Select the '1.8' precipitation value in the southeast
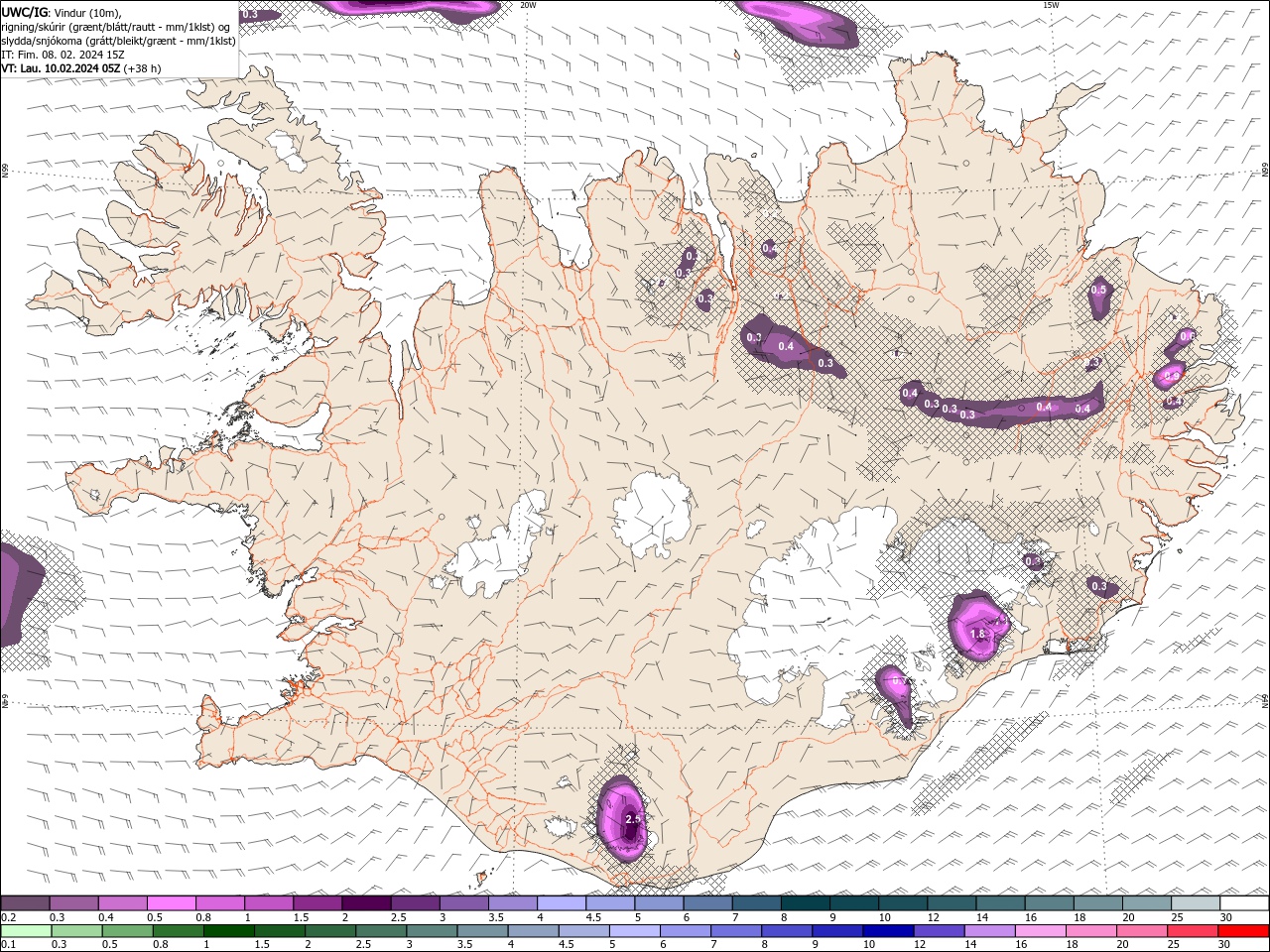The image size is (1270, 952). (x=977, y=634)
